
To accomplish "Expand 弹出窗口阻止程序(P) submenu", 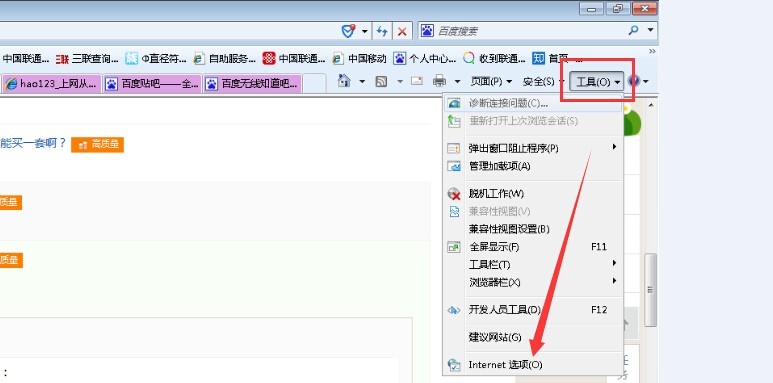I will click(x=533, y=148).
